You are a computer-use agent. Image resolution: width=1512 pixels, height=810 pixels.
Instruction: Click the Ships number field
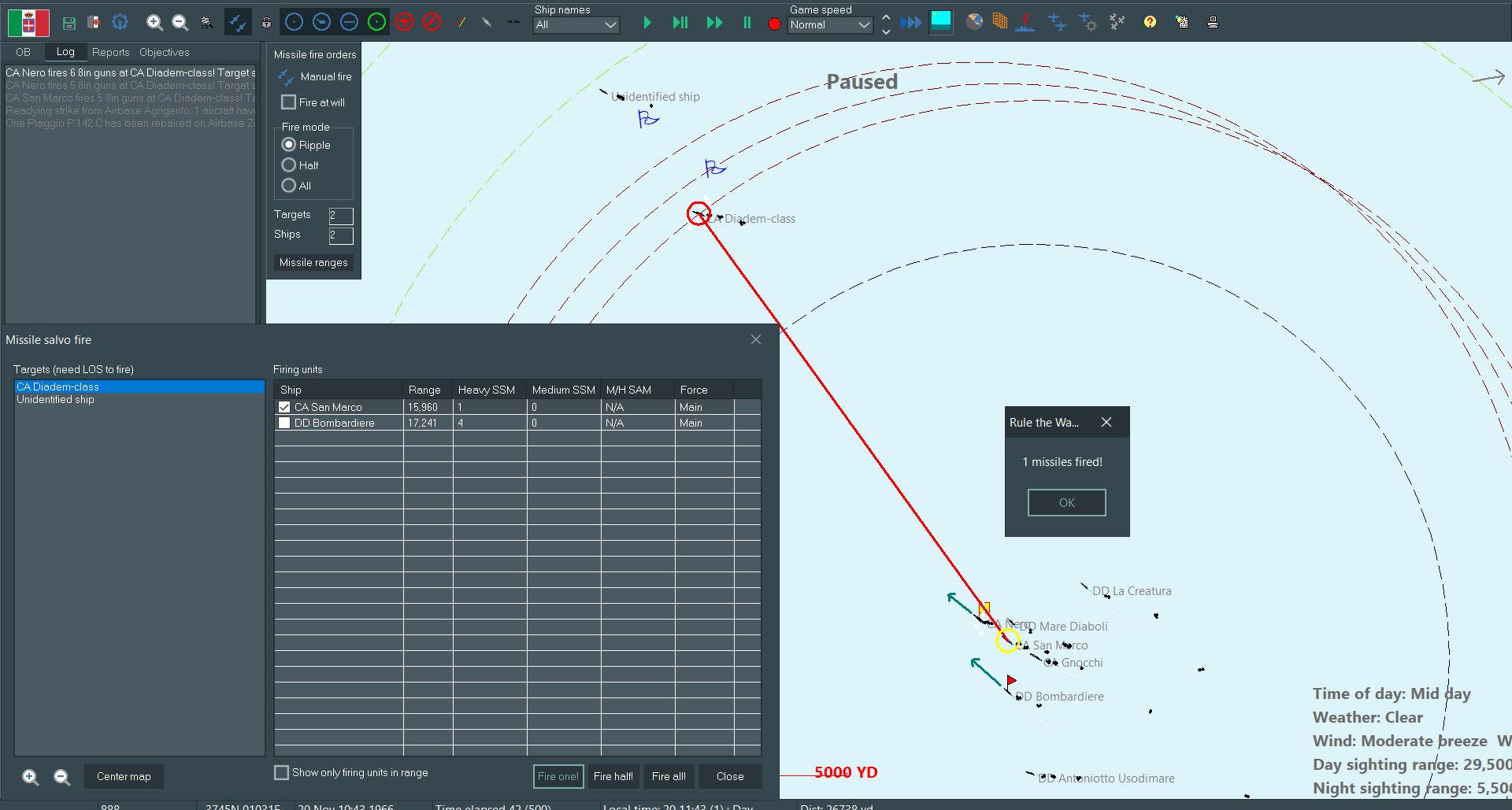[340, 235]
